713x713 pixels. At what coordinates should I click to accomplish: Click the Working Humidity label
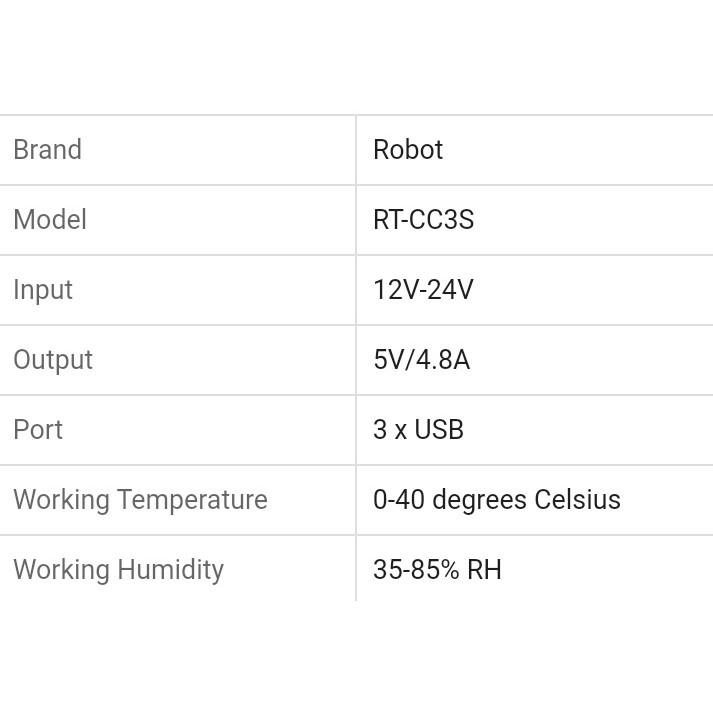[118, 570]
